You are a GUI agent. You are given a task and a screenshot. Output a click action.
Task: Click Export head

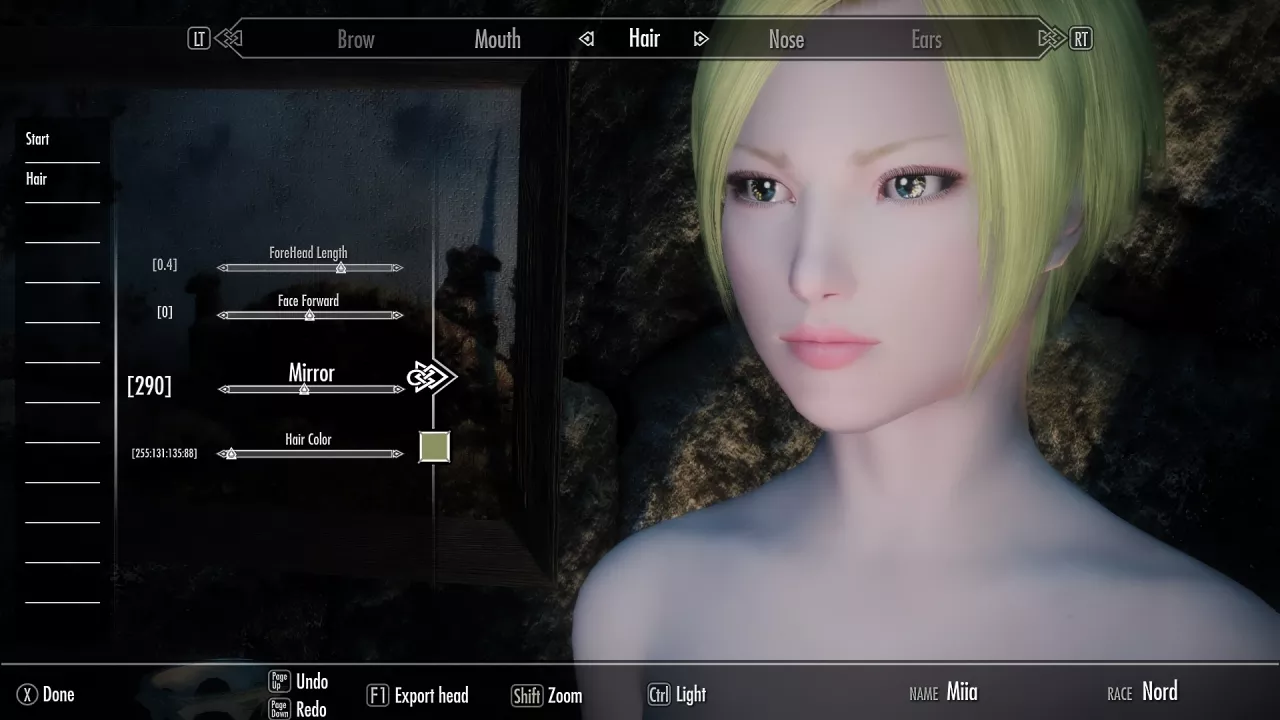[x=431, y=695]
